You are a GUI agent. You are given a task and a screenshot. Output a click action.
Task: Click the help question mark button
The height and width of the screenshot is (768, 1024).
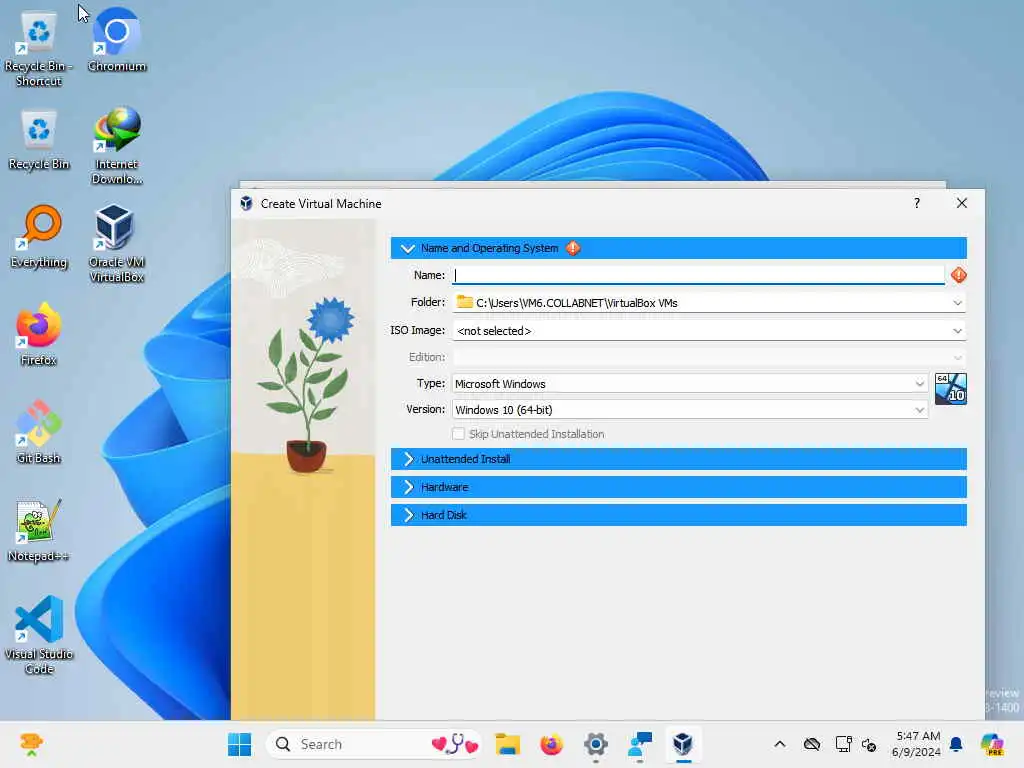tap(917, 203)
